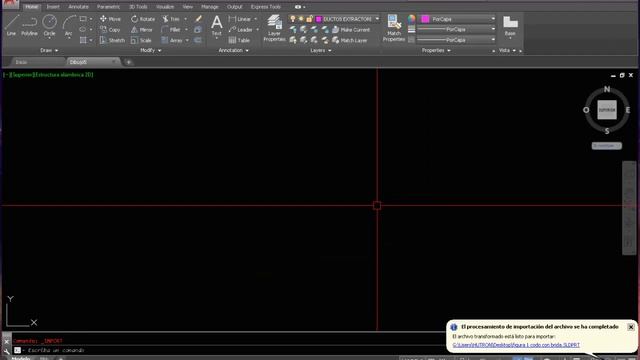This screenshot has height=360, width=640.
Task: Select the Hatch tool
Action: [83, 40]
